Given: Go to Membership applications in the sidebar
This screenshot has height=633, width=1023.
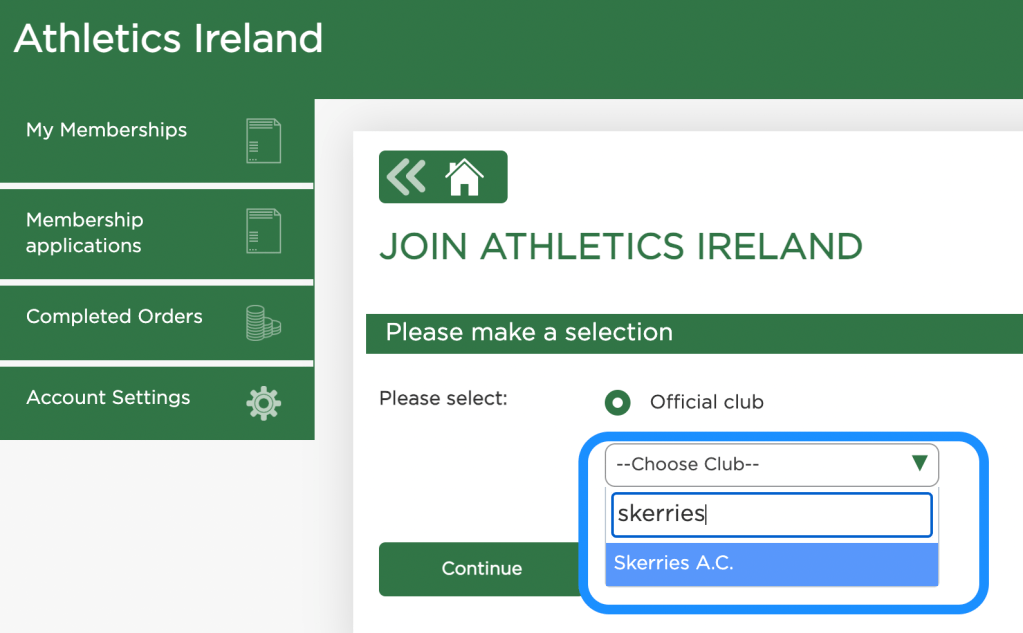Looking at the screenshot, I should [x=85, y=232].
